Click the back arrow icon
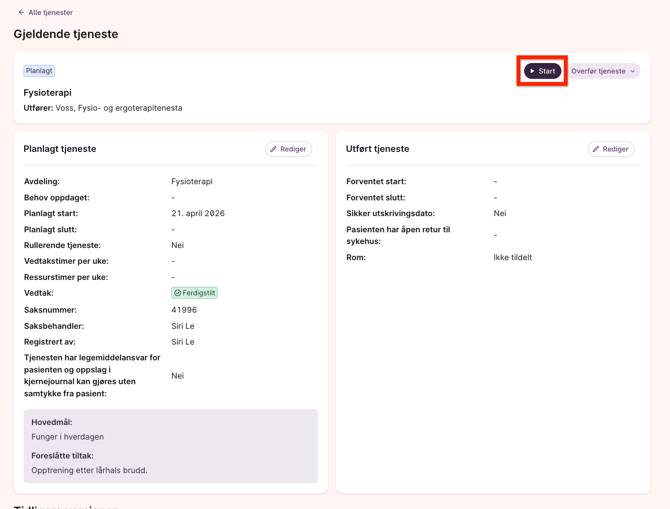 point(21,13)
